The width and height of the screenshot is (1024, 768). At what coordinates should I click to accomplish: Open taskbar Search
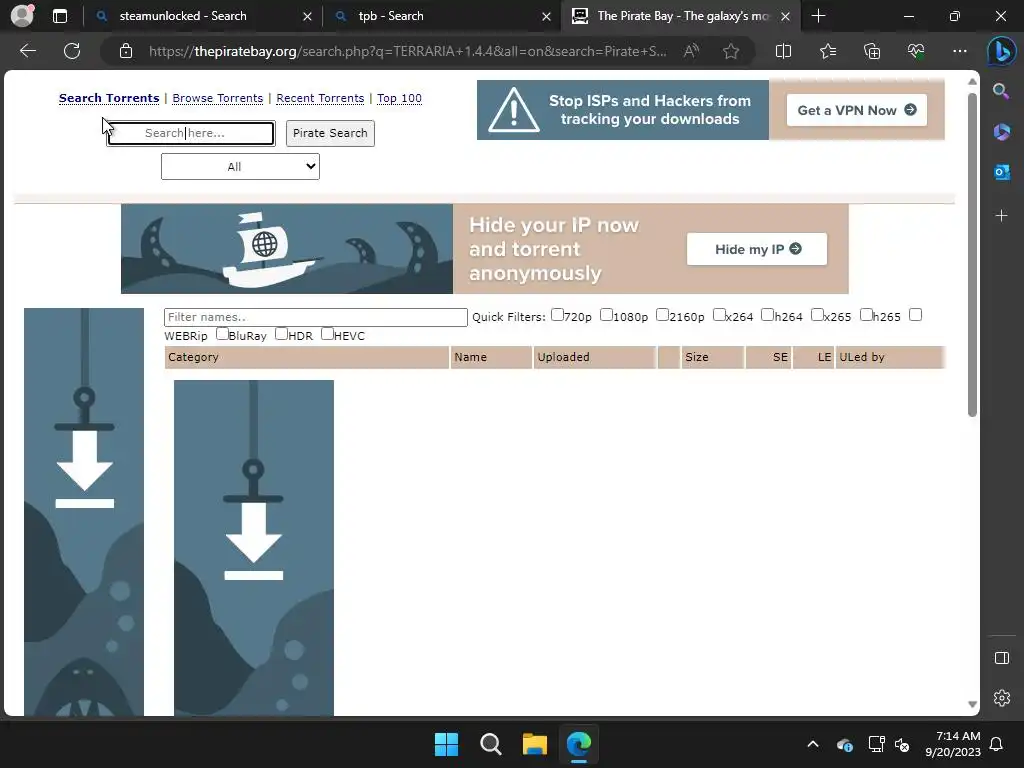[x=490, y=744]
